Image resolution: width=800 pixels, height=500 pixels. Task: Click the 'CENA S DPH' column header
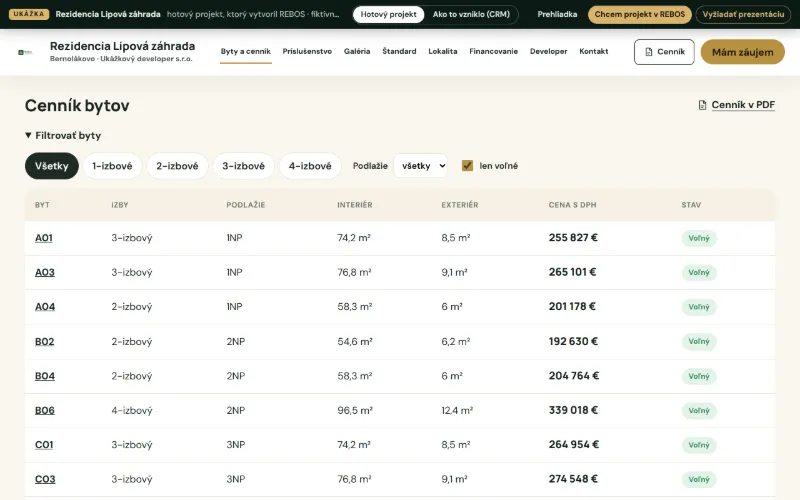pyautogui.click(x=572, y=205)
